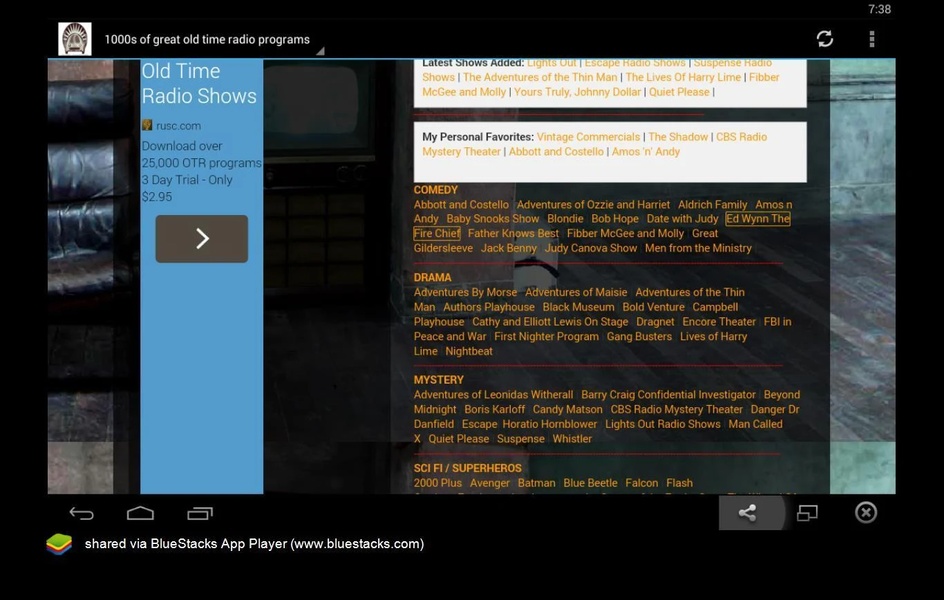Viewport: 944px width, 600px height.
Task: Open the Batman superhero show
Action: click(536, 483)
